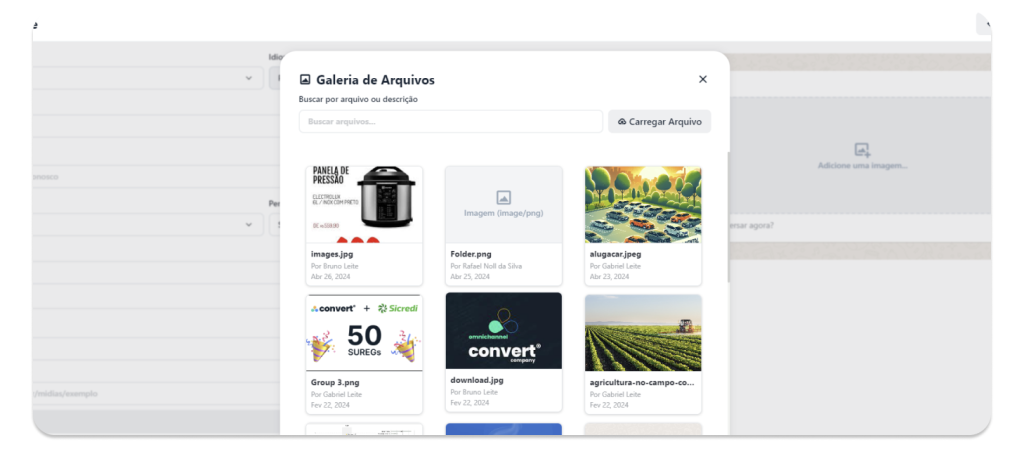1024x454 pixels.
Task: Click the gallery icon beside Galeria de Arquivos title
Action: pos(305,80)
